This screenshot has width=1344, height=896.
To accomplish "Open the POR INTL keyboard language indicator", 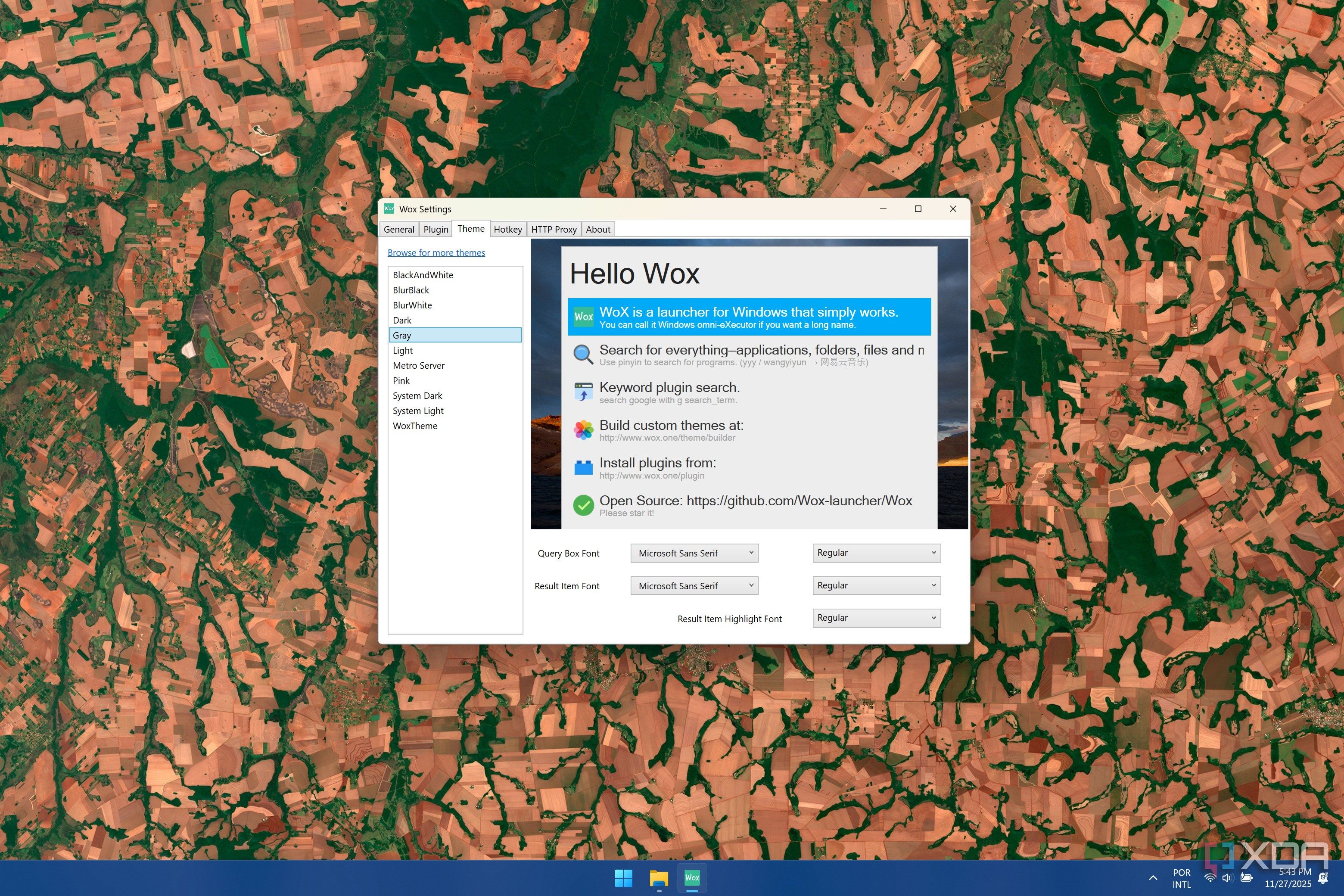I will click(x=1182, y=878).
